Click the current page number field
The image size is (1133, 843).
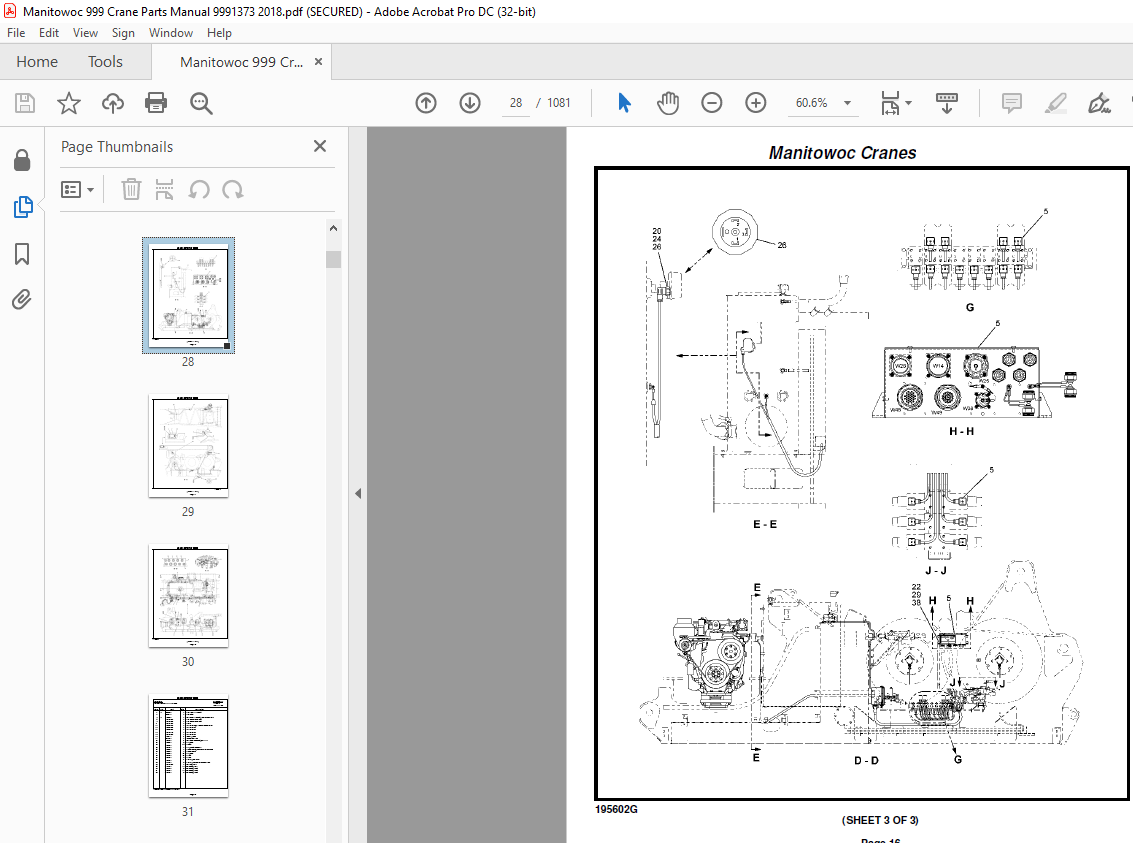[x=515, y=103]
